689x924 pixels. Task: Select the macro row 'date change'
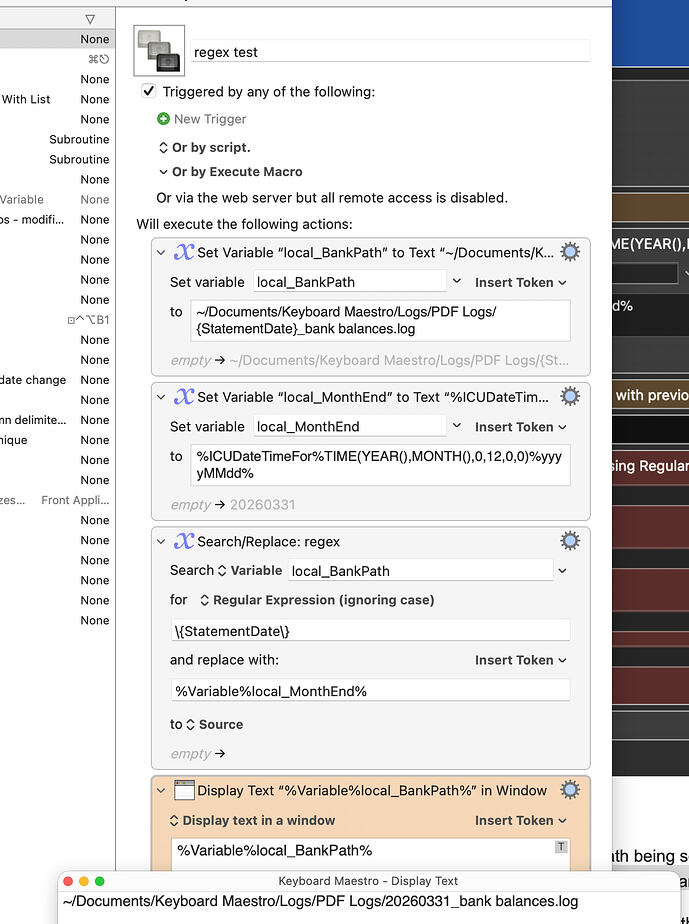(x=57, y=380)
